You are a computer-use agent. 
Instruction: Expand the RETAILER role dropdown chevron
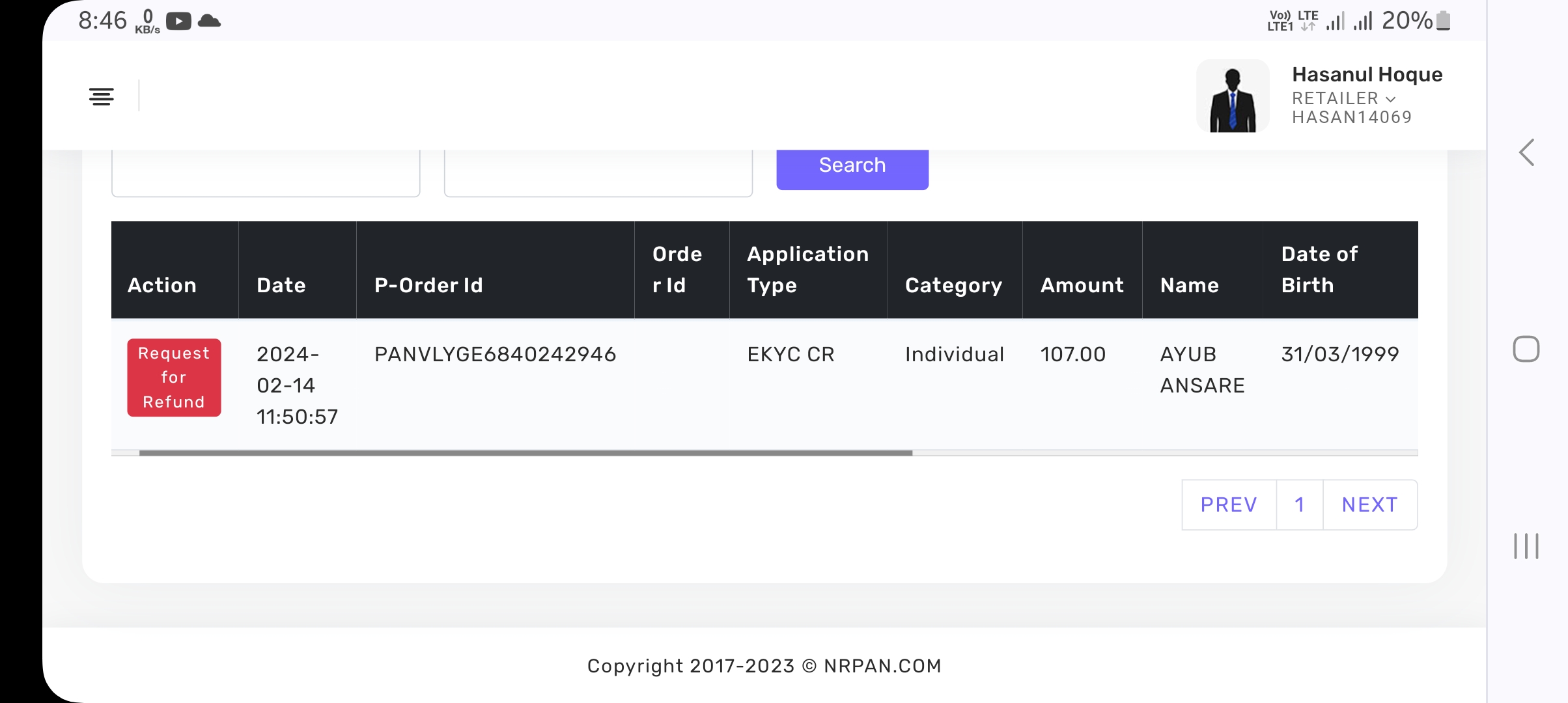tap(1391, 99)
